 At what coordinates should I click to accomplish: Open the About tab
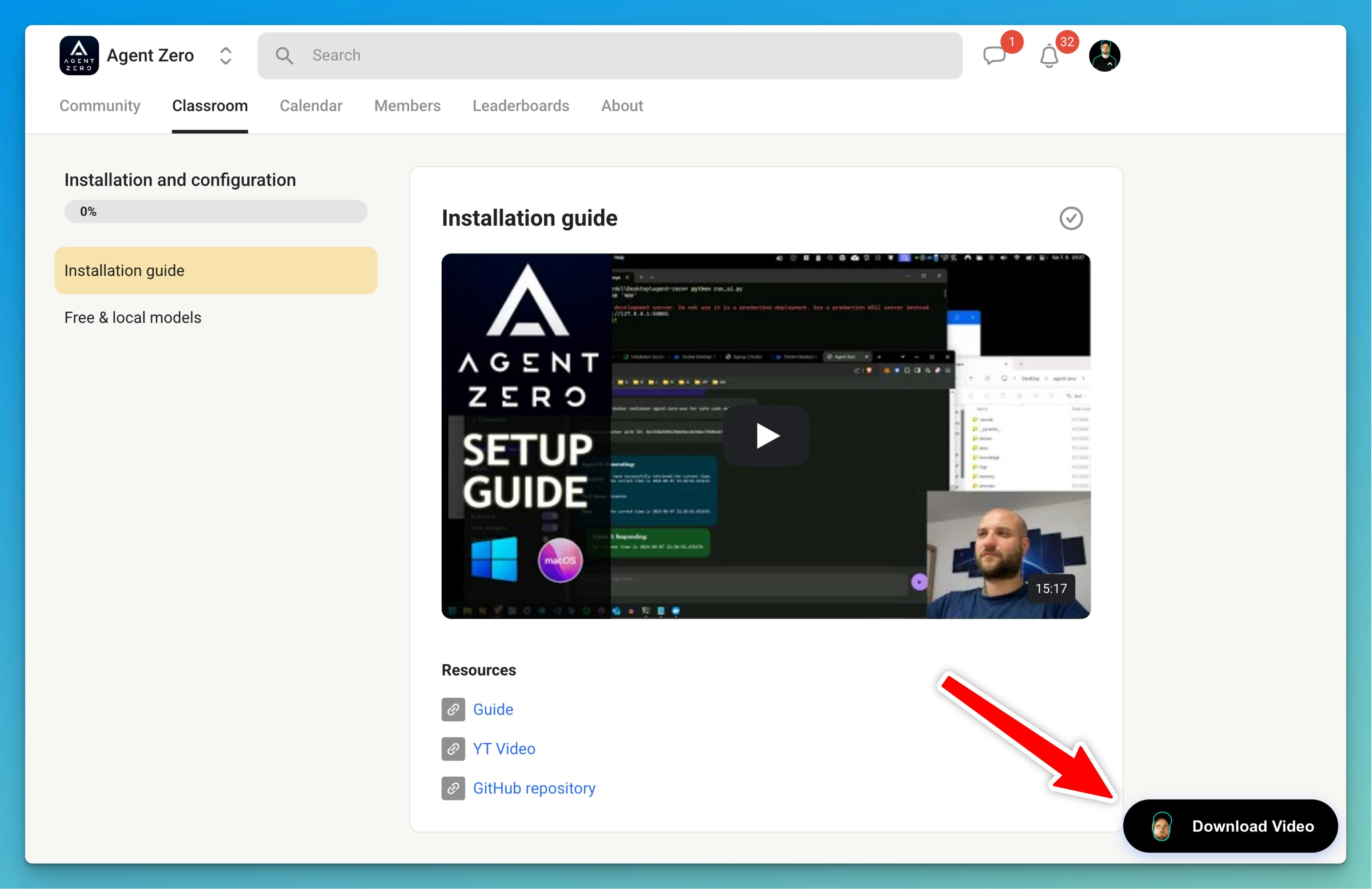[622, 105]
